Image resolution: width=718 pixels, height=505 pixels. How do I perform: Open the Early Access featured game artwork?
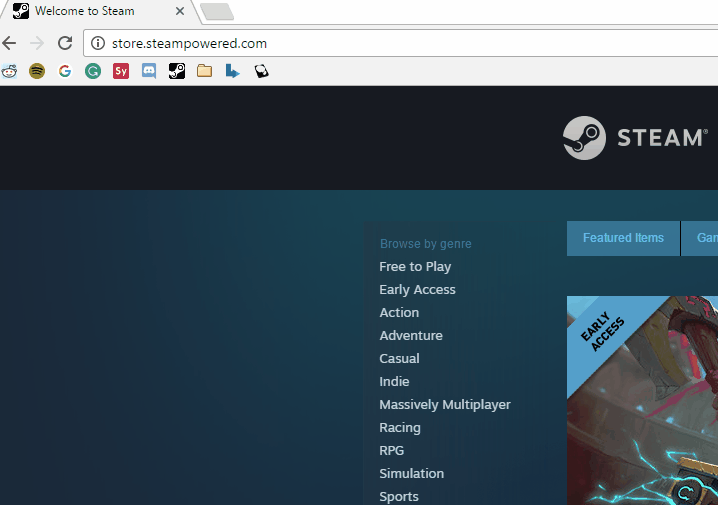(642, 401)
